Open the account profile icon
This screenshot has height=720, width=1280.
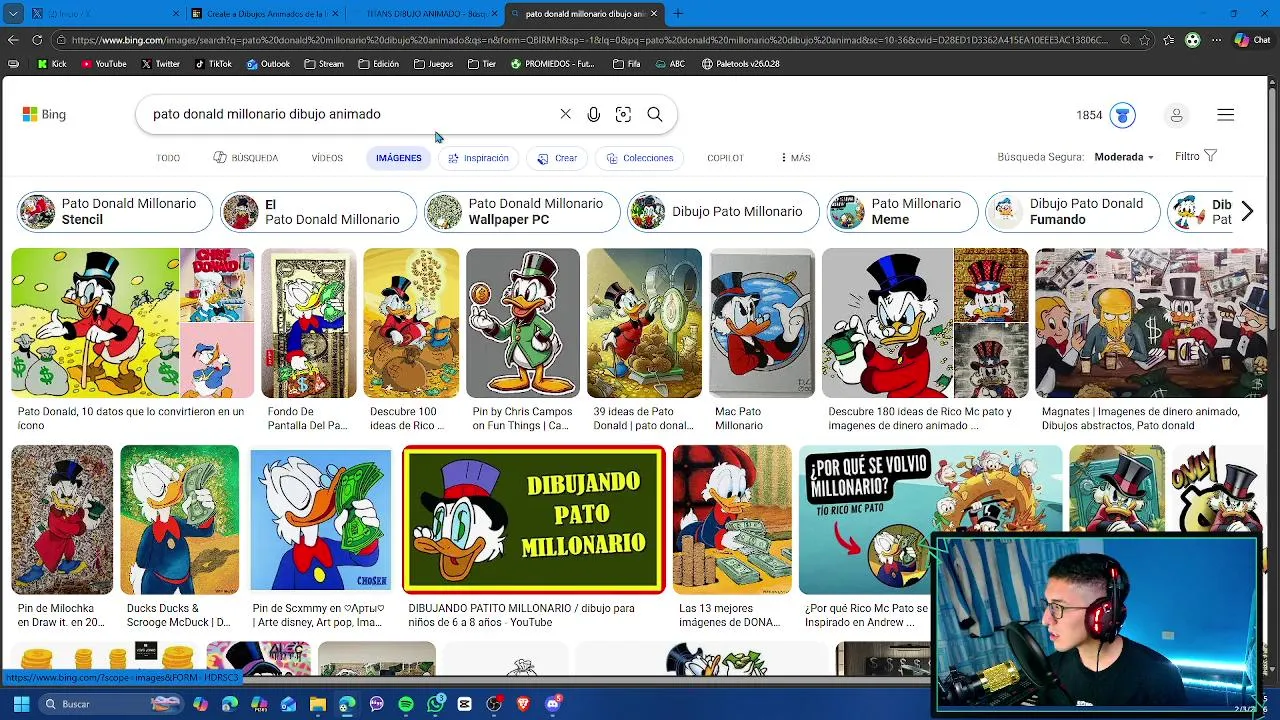(1176, 115)
